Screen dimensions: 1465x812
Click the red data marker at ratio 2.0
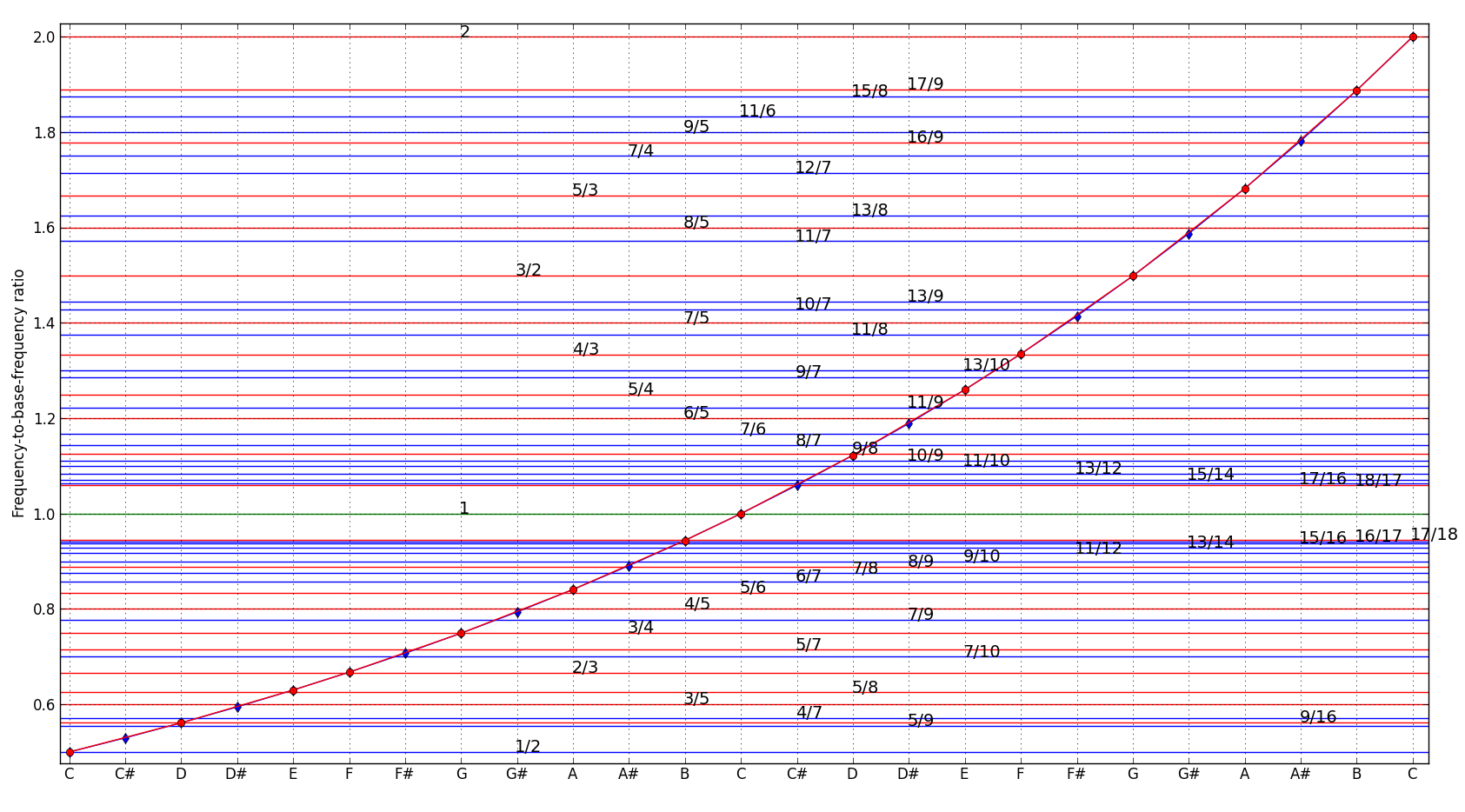click(1413, 37)
